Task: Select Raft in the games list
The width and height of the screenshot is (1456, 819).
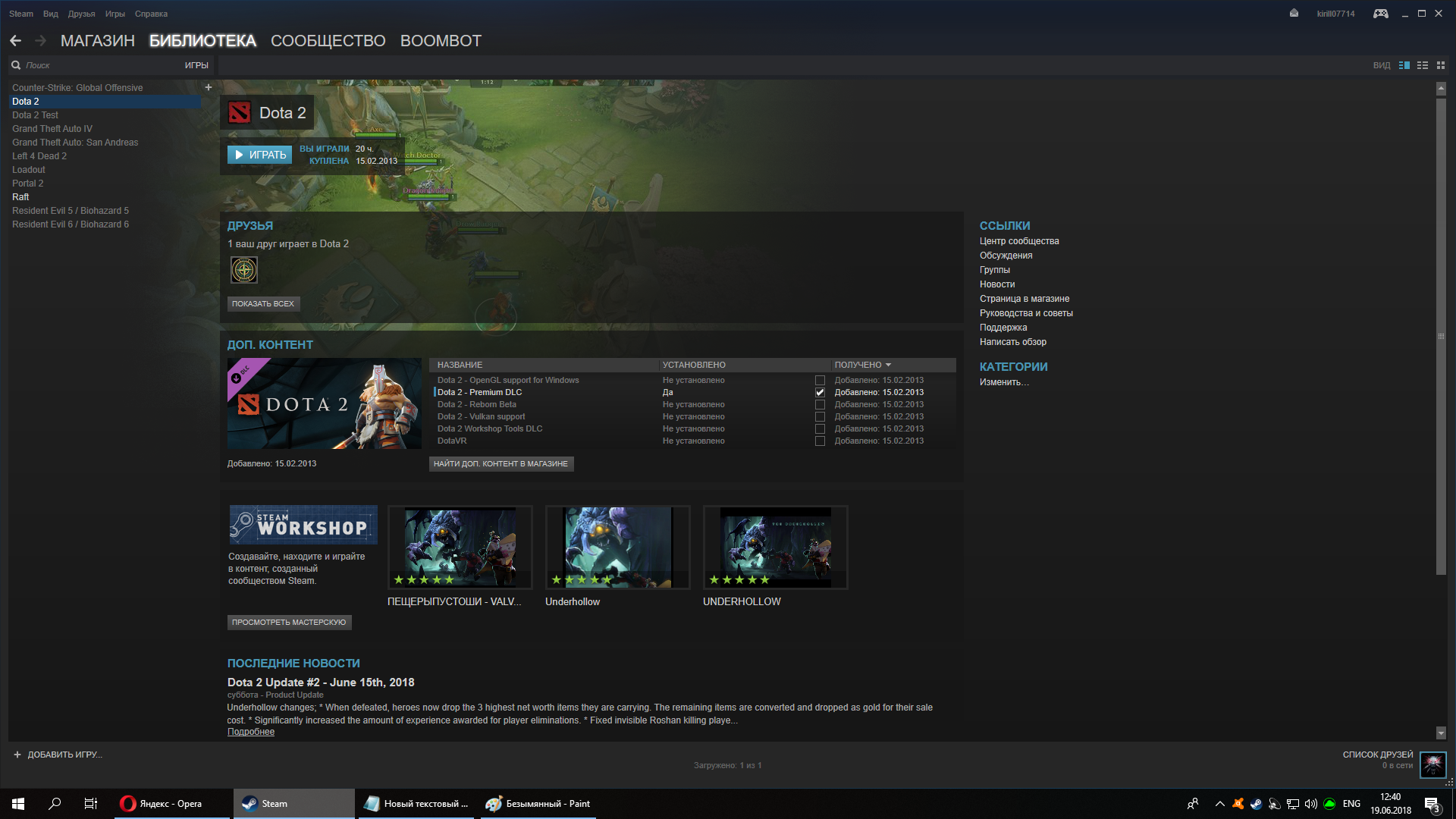Action: [x=20, y=197]
